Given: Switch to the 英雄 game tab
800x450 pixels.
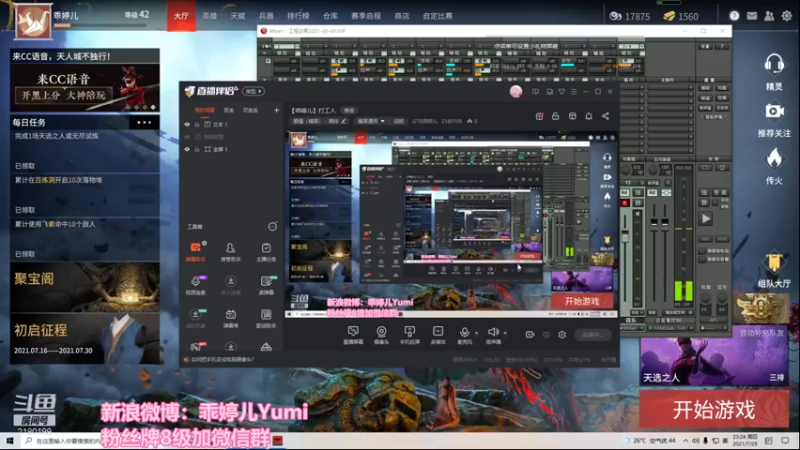Looking at the screenshot, I should pyautogui.click(x=209, y=16).
